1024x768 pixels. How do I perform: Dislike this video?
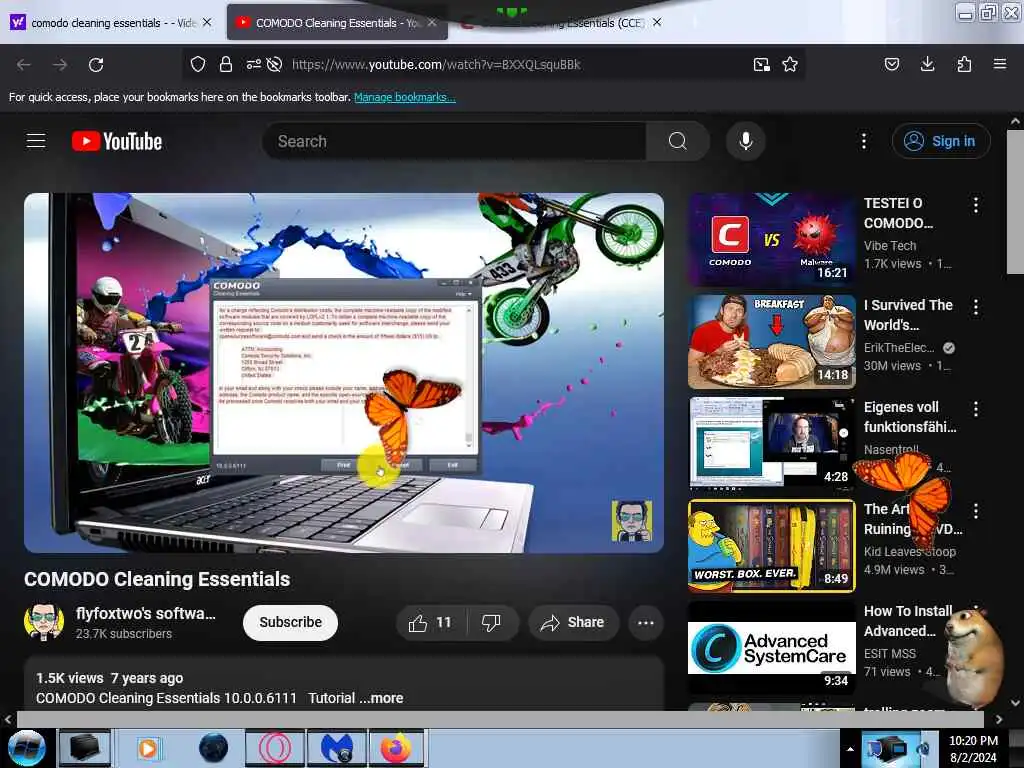point(491,623)
